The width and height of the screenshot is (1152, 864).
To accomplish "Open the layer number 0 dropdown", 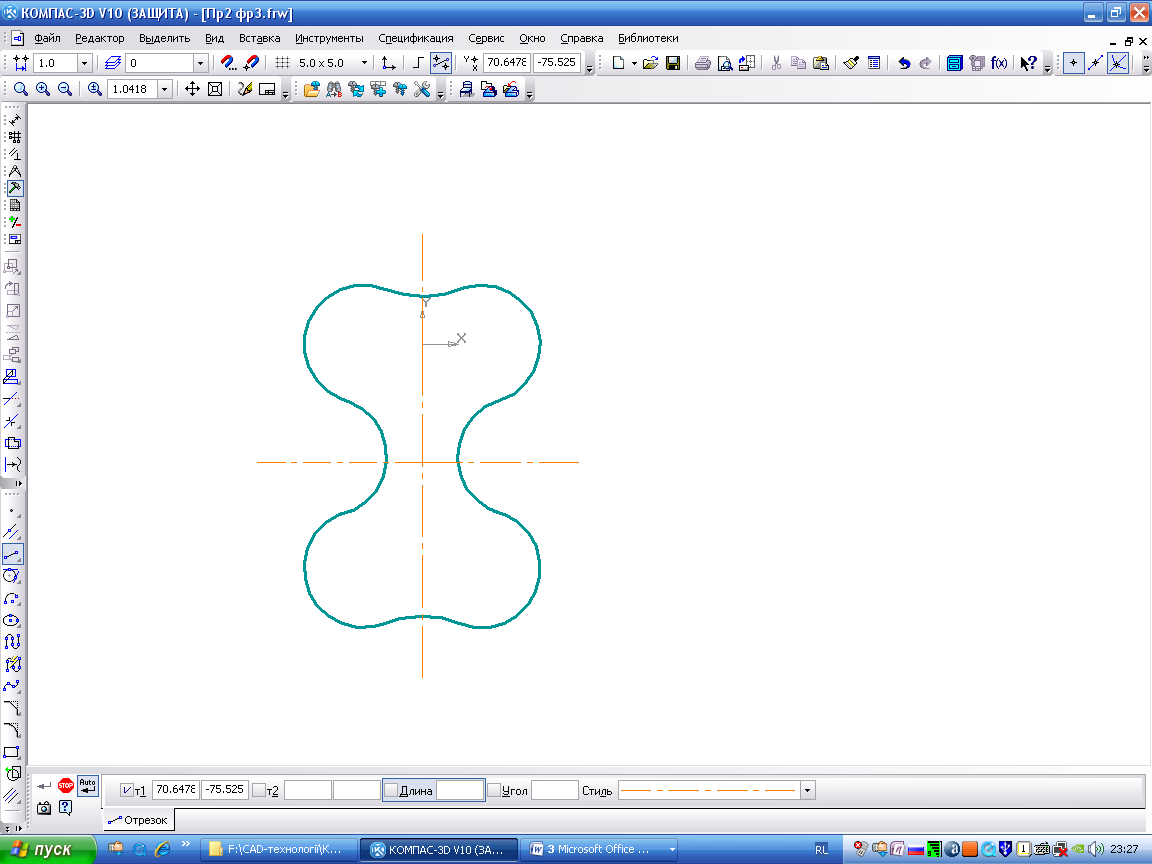I will click(200, 63).
